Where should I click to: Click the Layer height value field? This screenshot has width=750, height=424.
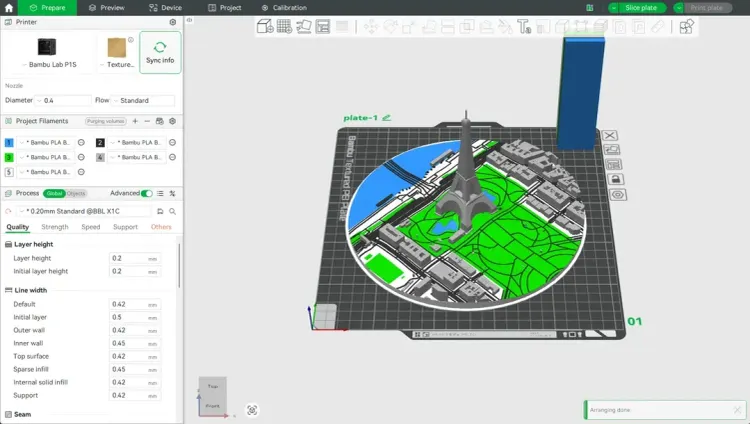click(134, 258)
